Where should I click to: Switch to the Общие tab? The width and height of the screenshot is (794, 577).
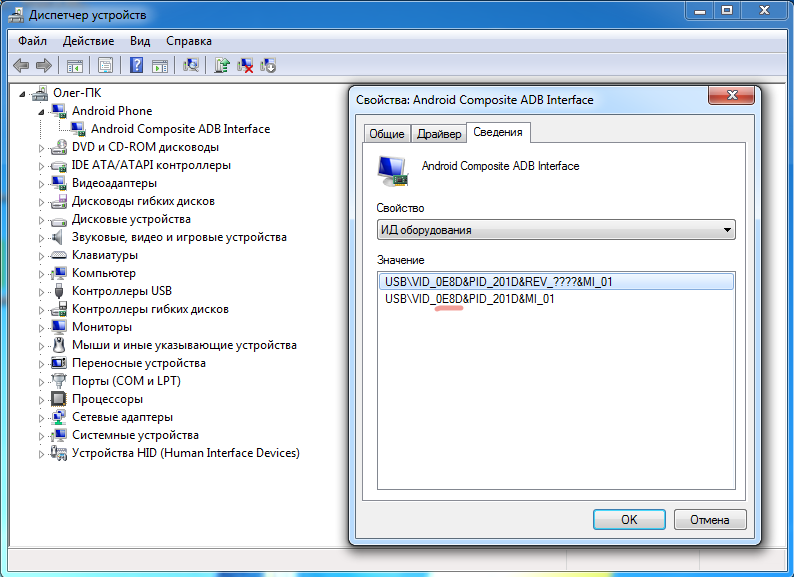click(386, 134)
